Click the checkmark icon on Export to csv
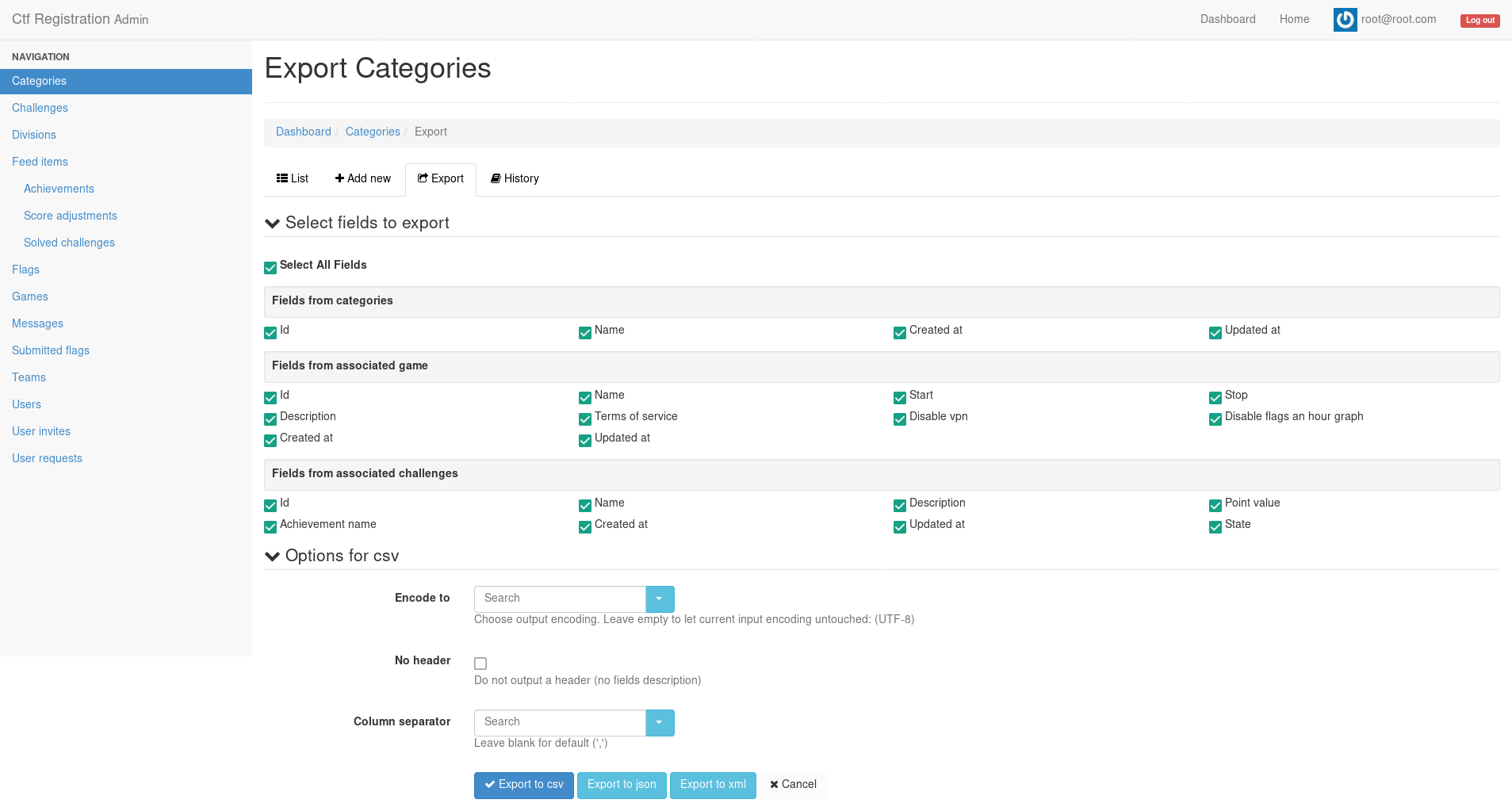The image size is (1512, 811). pyautogui.click(x=492, y=784)
